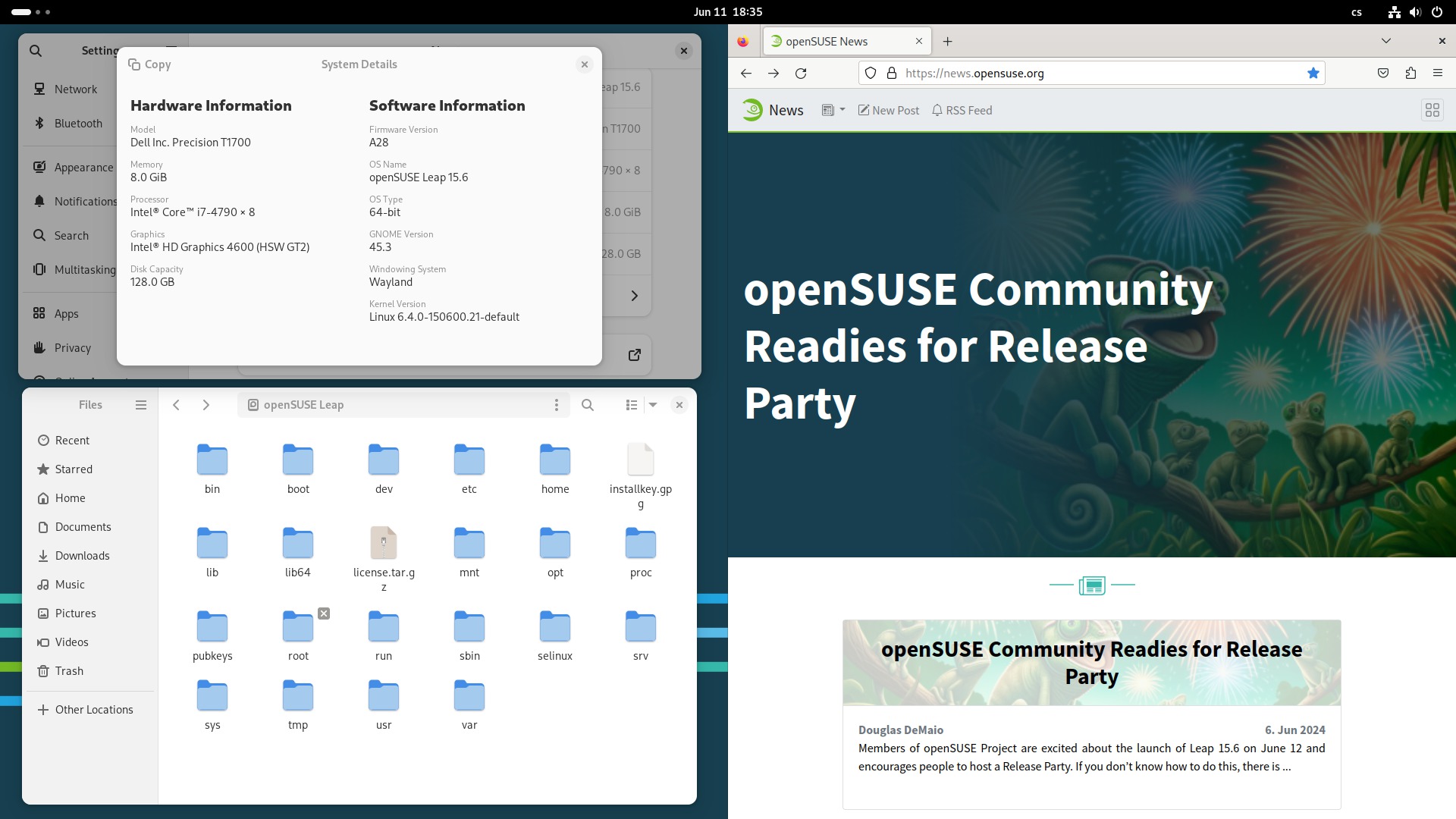Toggle list view in Files
Screen dimensions: 1456x819
631,405
